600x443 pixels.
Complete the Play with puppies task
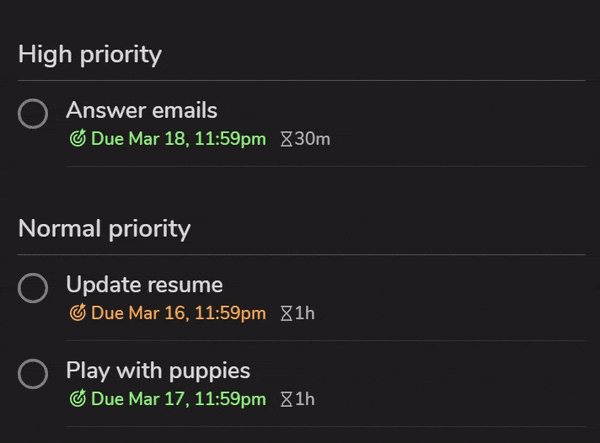[33, 374]
